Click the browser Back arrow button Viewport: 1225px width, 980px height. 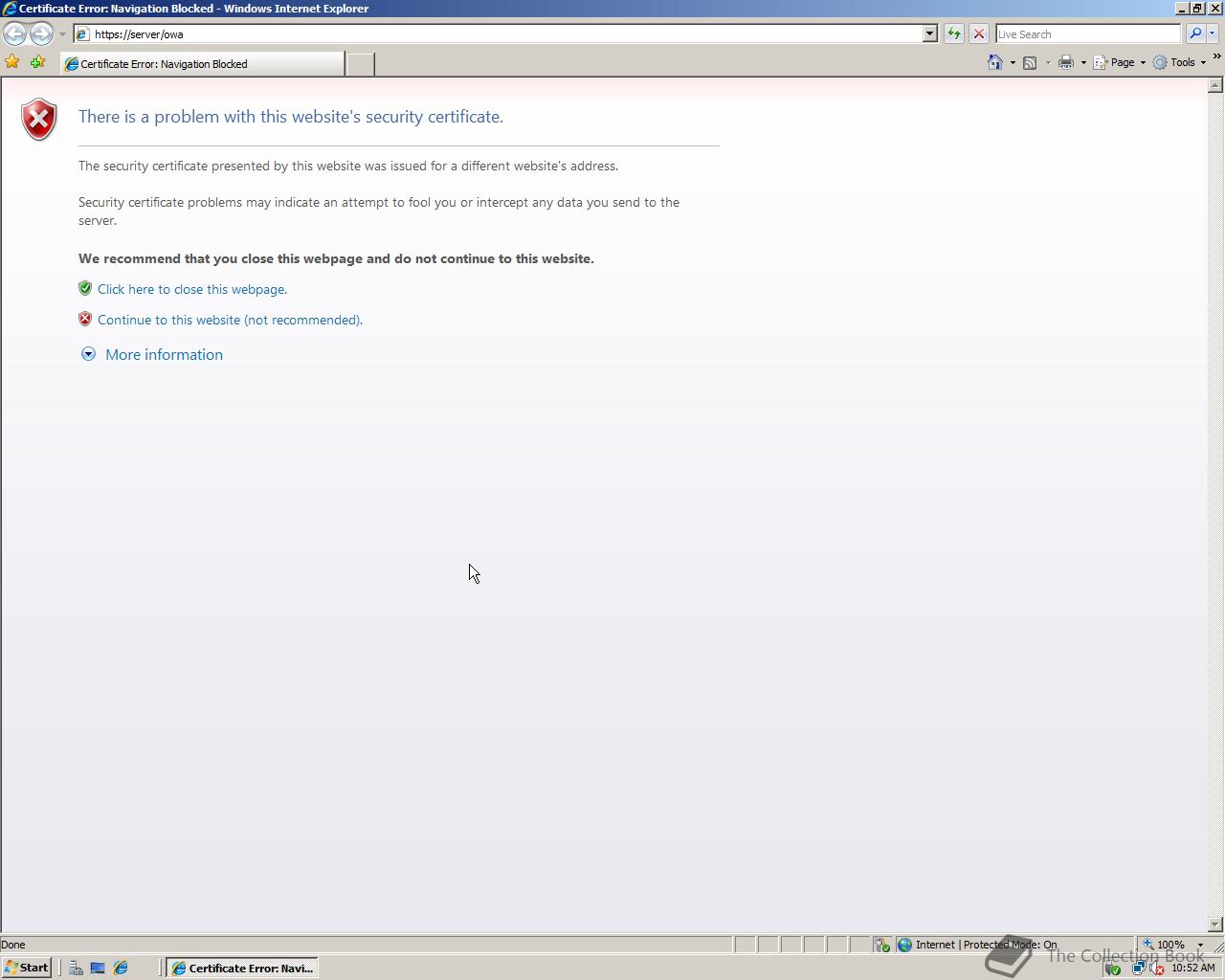[x=14, y=33]
